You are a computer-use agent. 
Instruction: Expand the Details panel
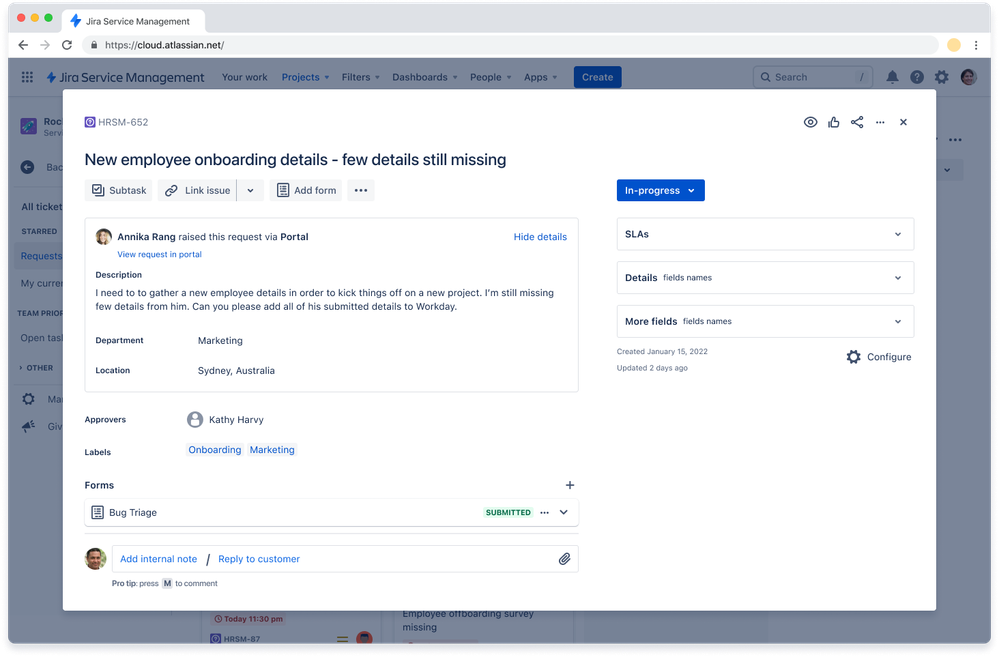tap(765, 278)
